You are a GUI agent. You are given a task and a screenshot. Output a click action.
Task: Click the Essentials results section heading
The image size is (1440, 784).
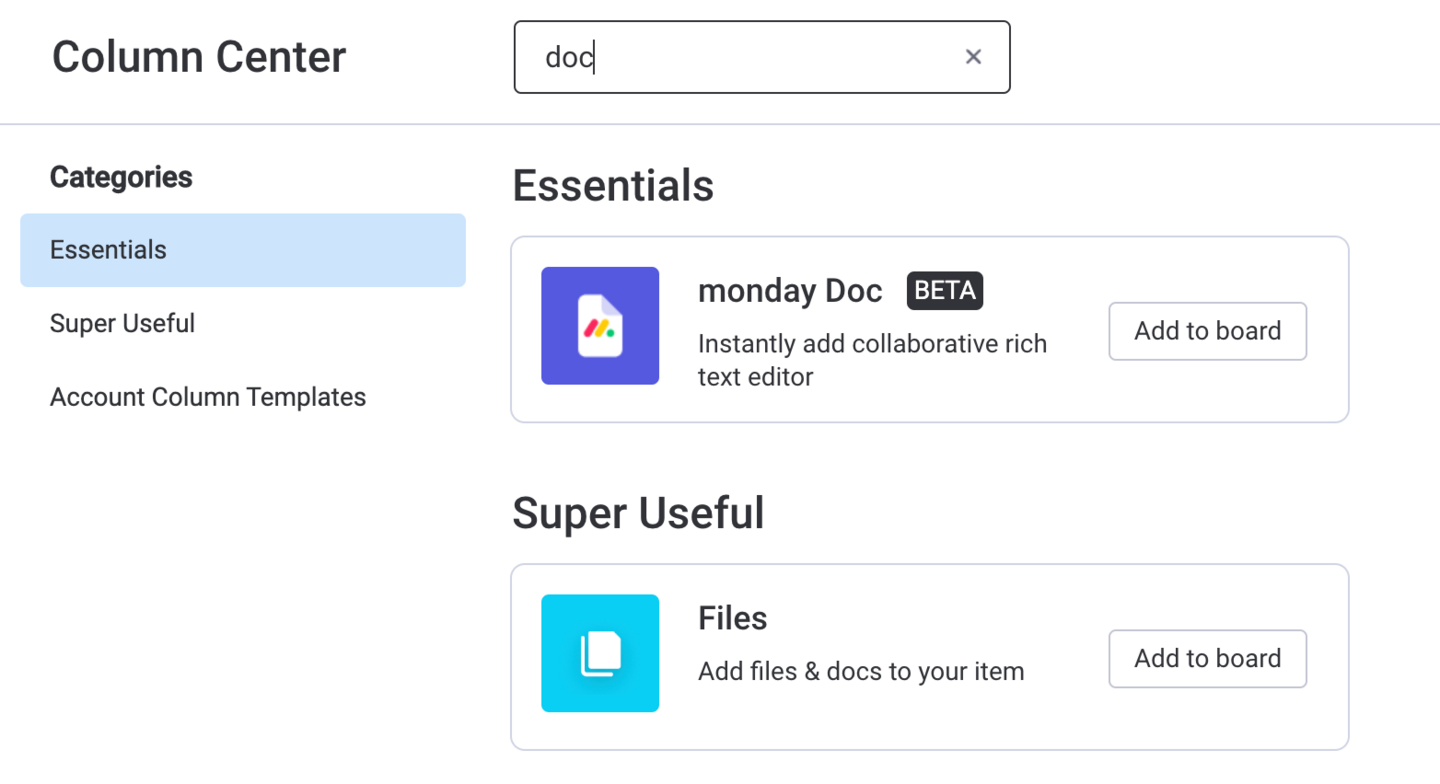[x=613, y=186]
